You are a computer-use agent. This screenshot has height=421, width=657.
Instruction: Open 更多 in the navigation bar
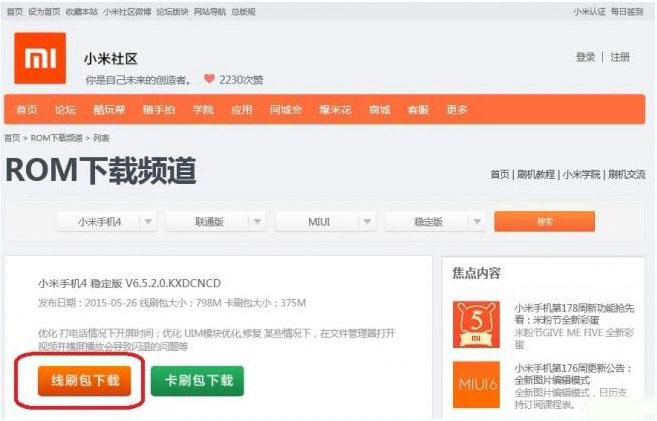tap(457, 110)
